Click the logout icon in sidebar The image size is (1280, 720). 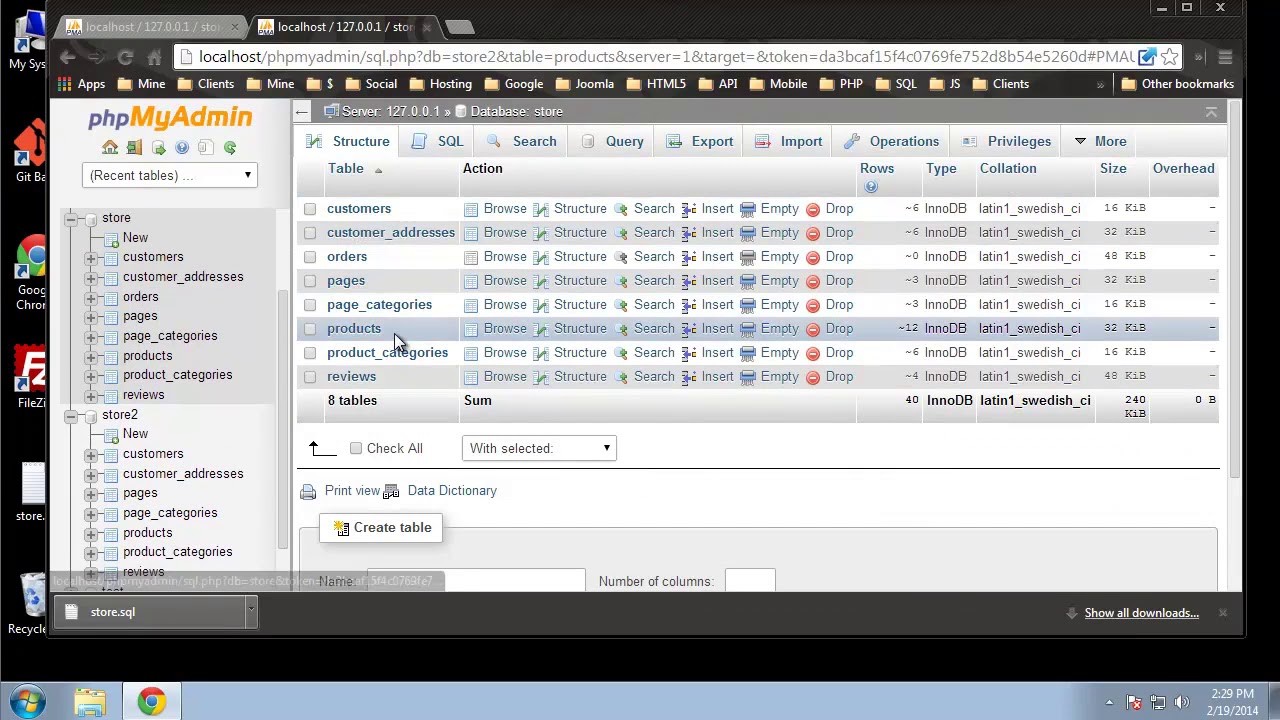134,148
